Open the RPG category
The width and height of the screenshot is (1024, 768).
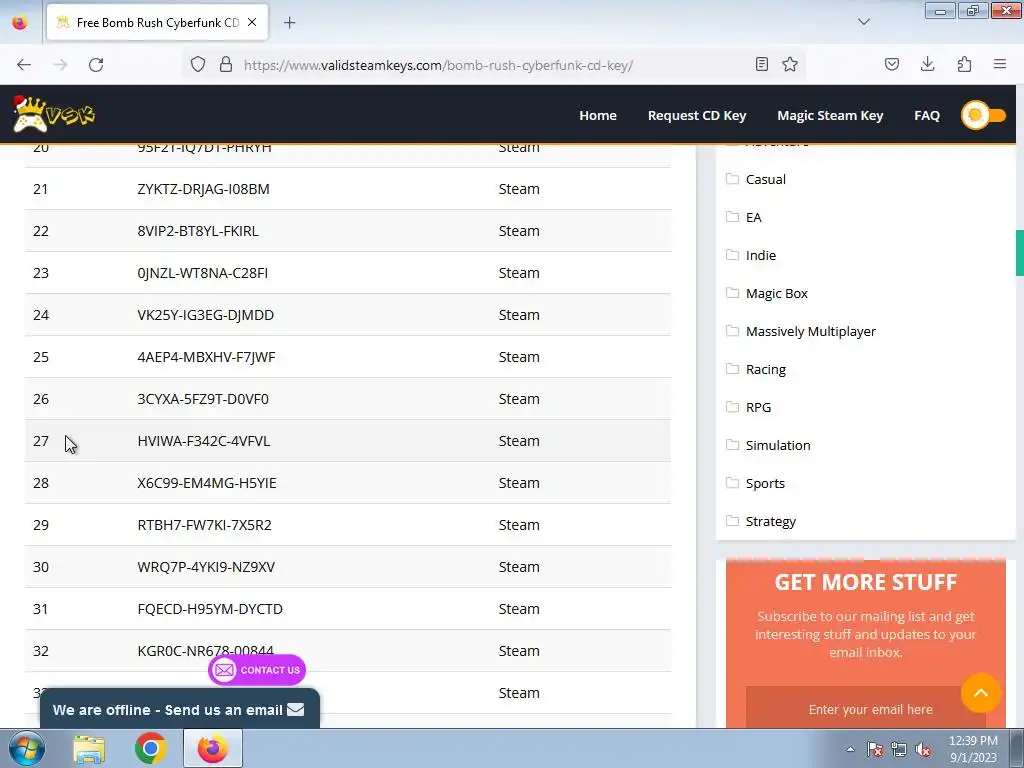click(x=758, y=407)
